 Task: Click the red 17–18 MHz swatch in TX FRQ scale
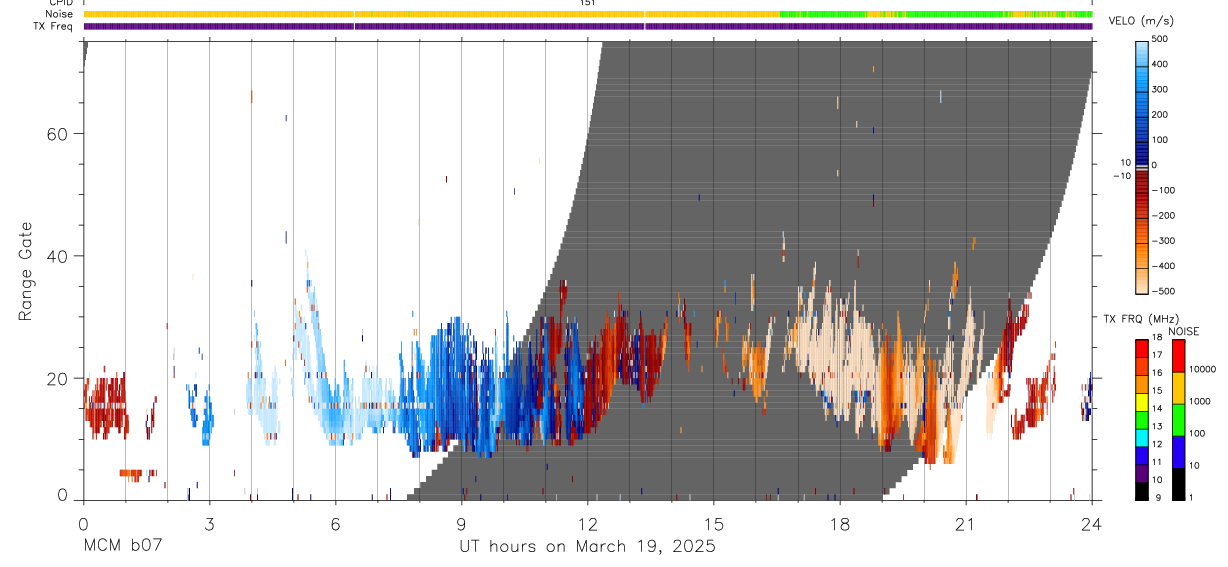click(x=1143, y=348)
